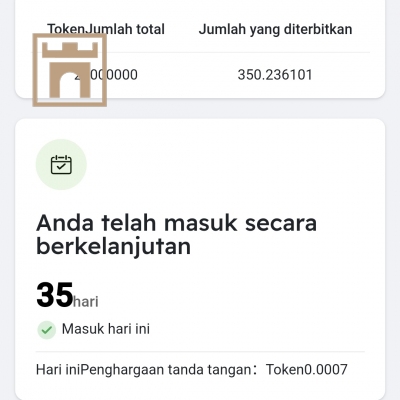The width and height of the screenshot is (400, 400).
Task: Tap the word berkelanjutan in the heading
Action: pos(113,247)
